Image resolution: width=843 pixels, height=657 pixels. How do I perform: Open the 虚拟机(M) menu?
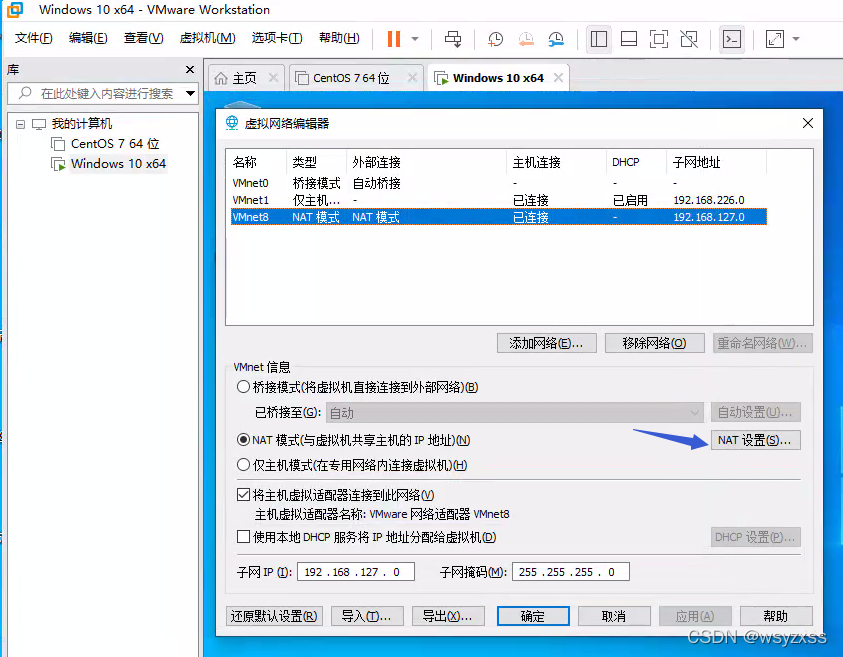coord(208,38)
